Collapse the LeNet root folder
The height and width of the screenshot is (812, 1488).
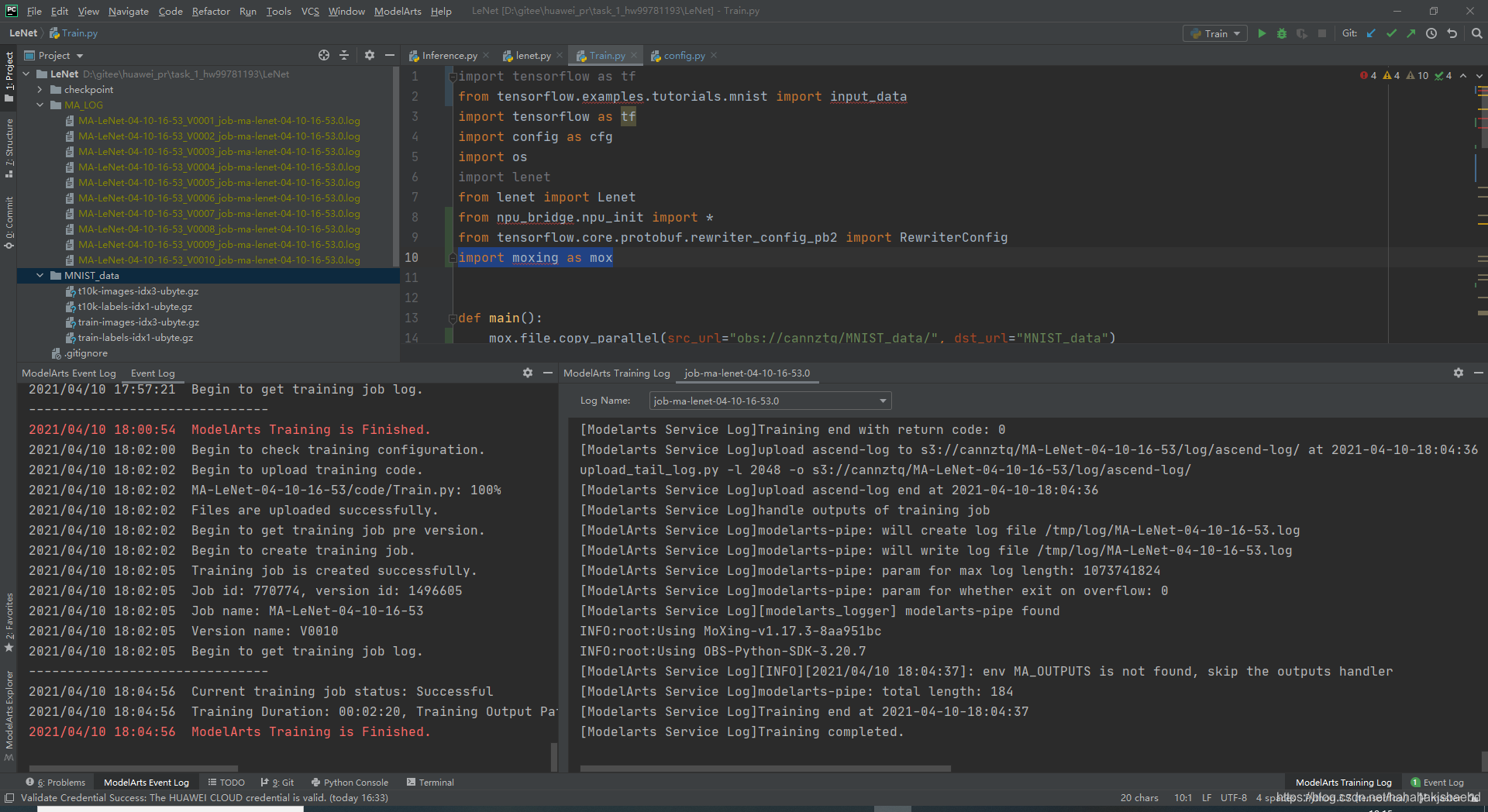pos(26,74)
